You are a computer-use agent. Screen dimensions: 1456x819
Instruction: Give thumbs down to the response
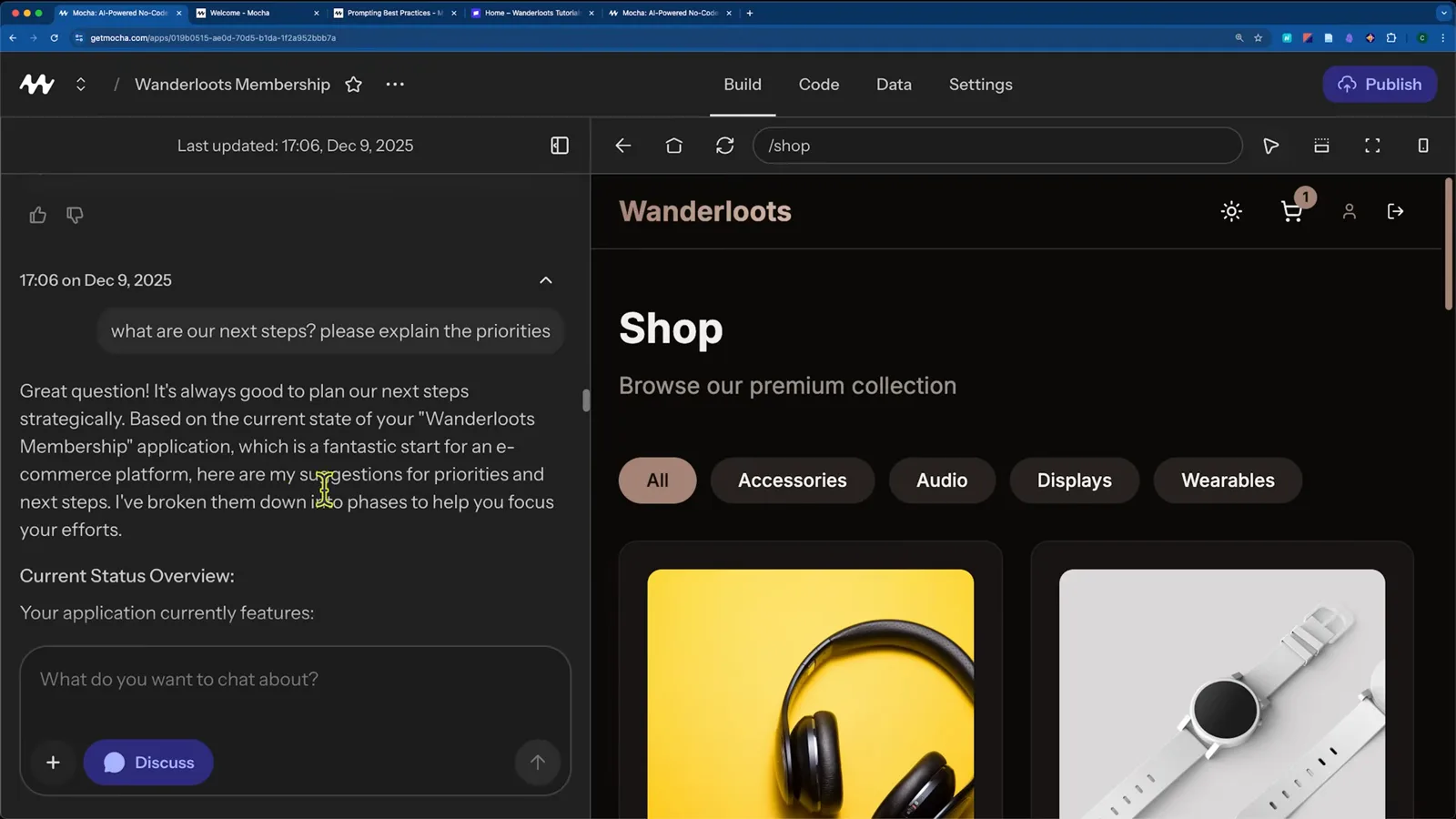pos(75,215)
